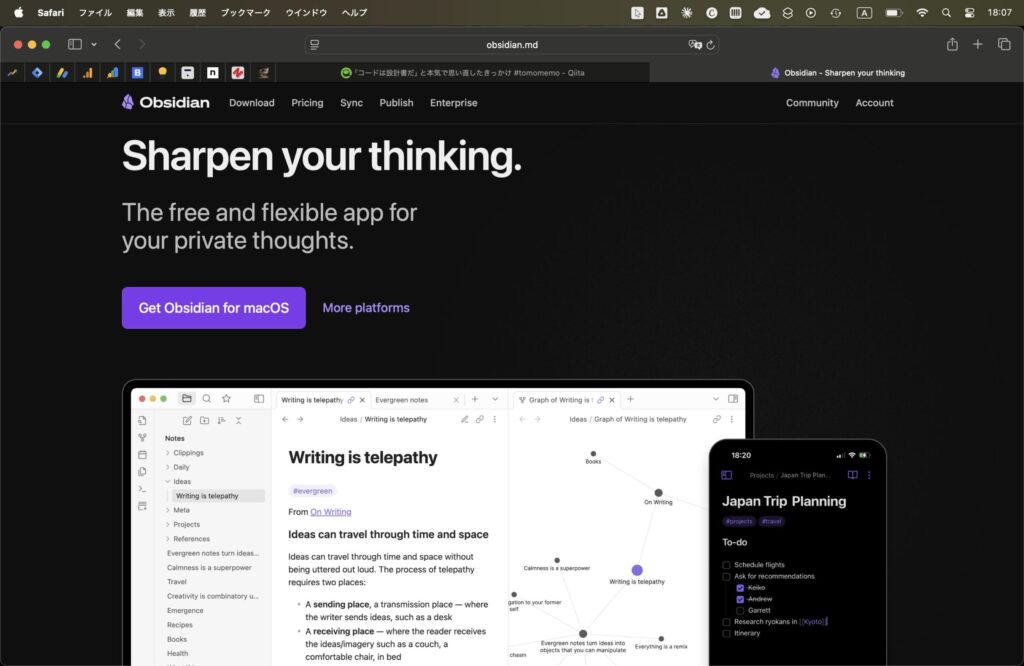Open the More platforms link
The image size is (1024, 666).
click(366, 308)
